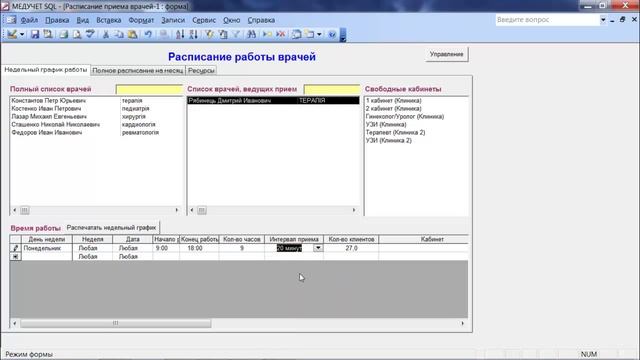
Task: Click the Copy toolbar icon
Action: [119, 34]
